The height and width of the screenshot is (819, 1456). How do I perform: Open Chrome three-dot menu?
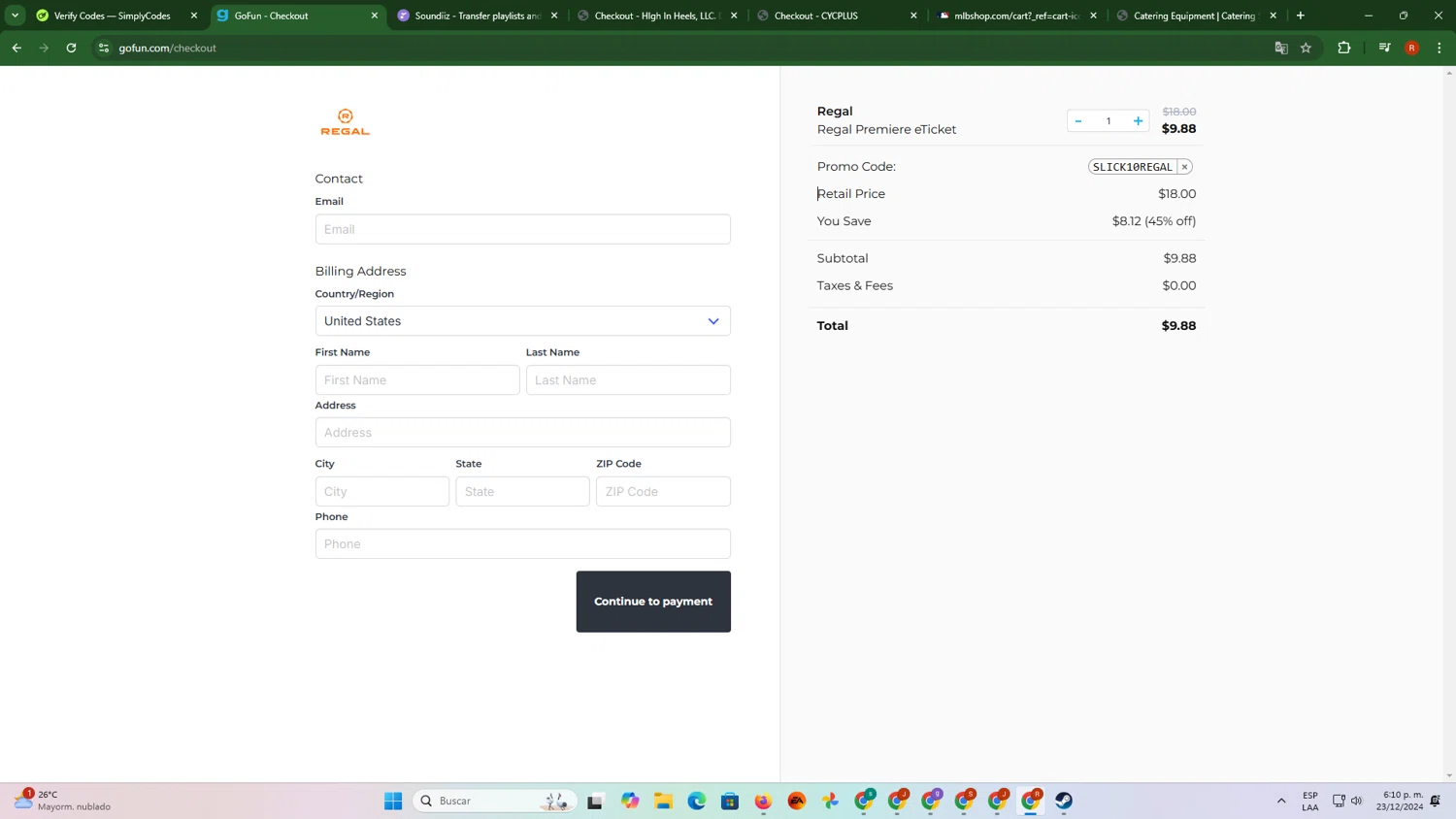coord(1439,48)
